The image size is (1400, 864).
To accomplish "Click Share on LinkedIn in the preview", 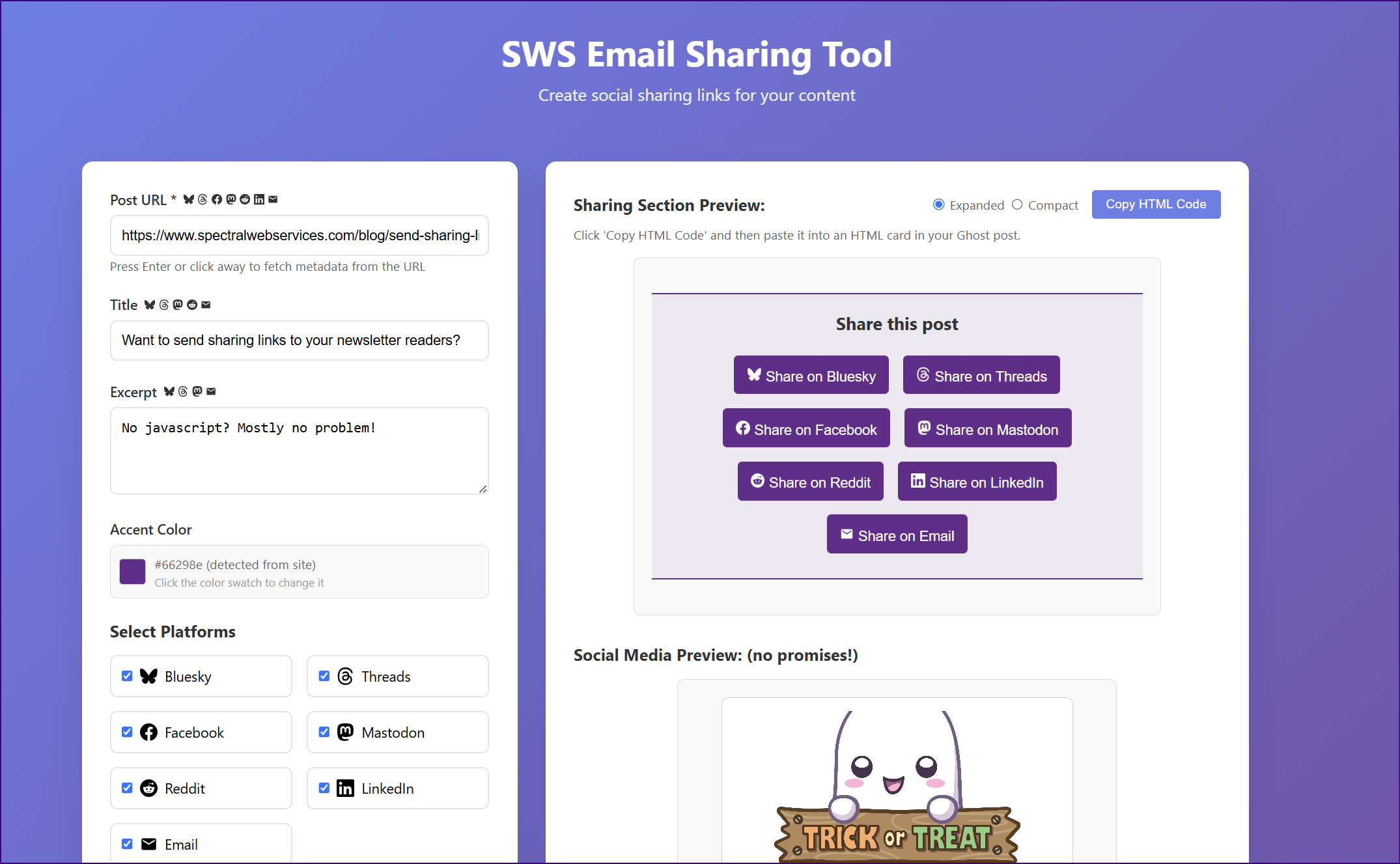I will coord(977,482).
